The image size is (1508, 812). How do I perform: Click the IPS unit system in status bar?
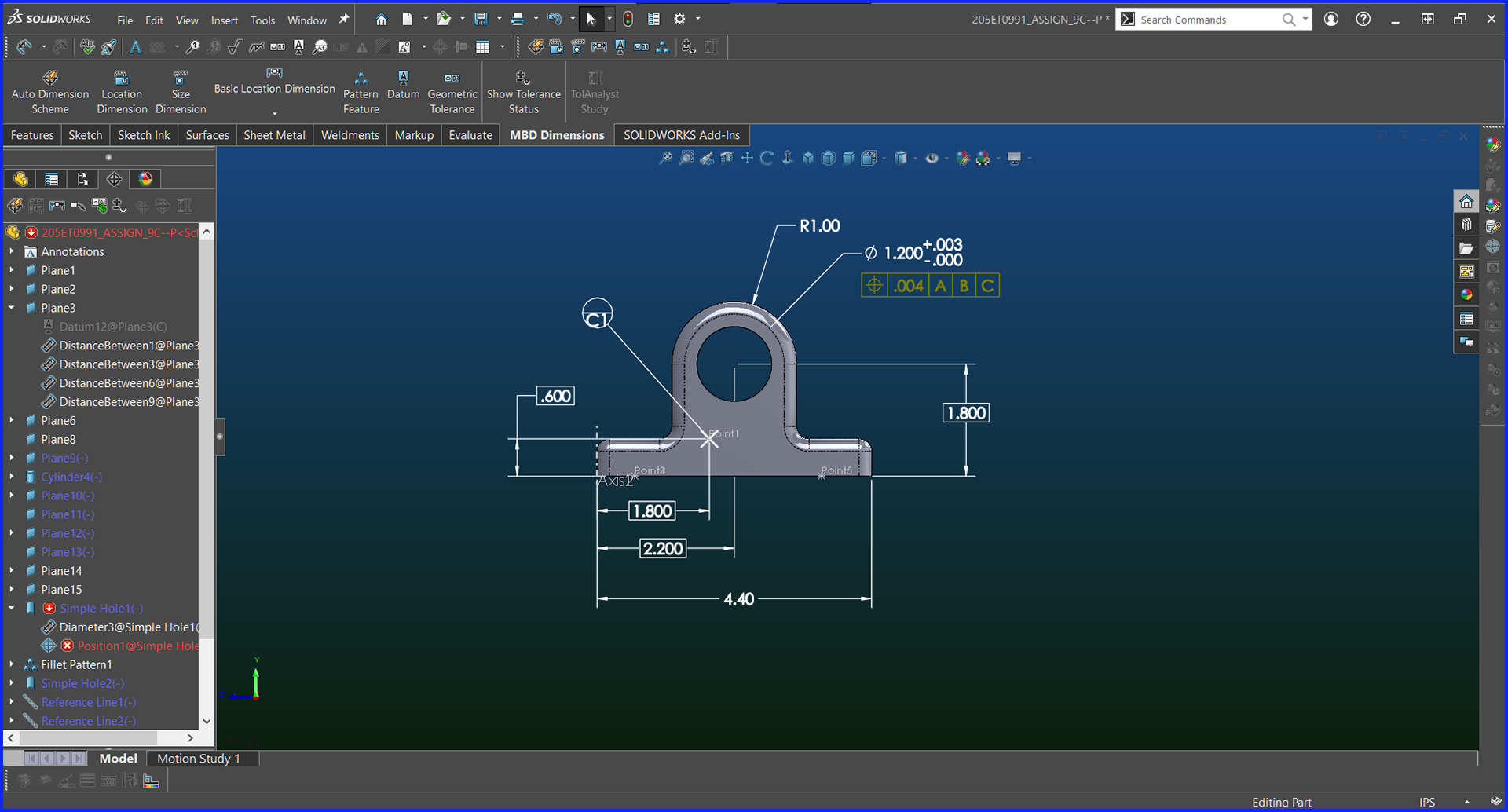(1427, 802)
